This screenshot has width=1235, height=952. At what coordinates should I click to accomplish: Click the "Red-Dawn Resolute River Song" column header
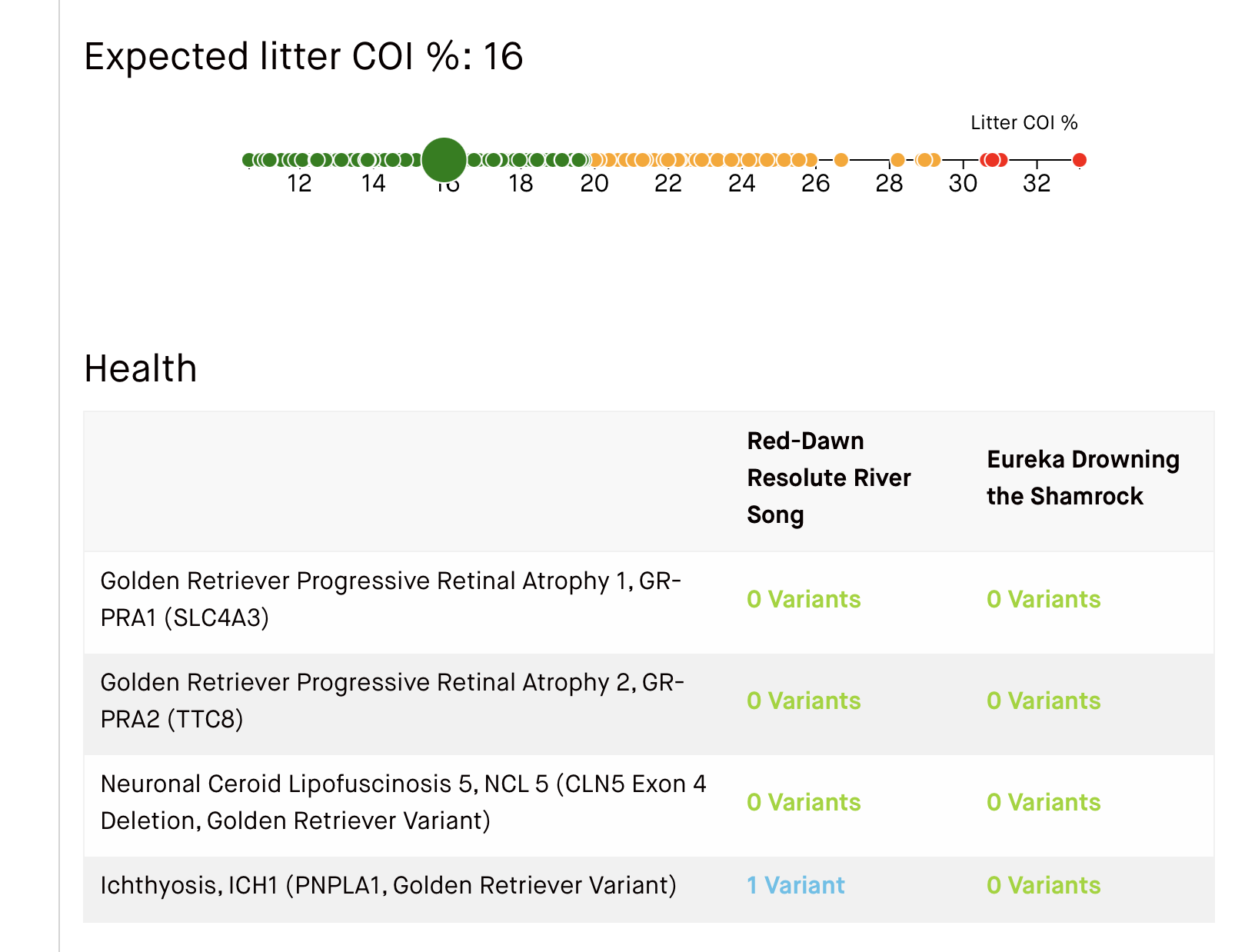(x=828, y=478)
